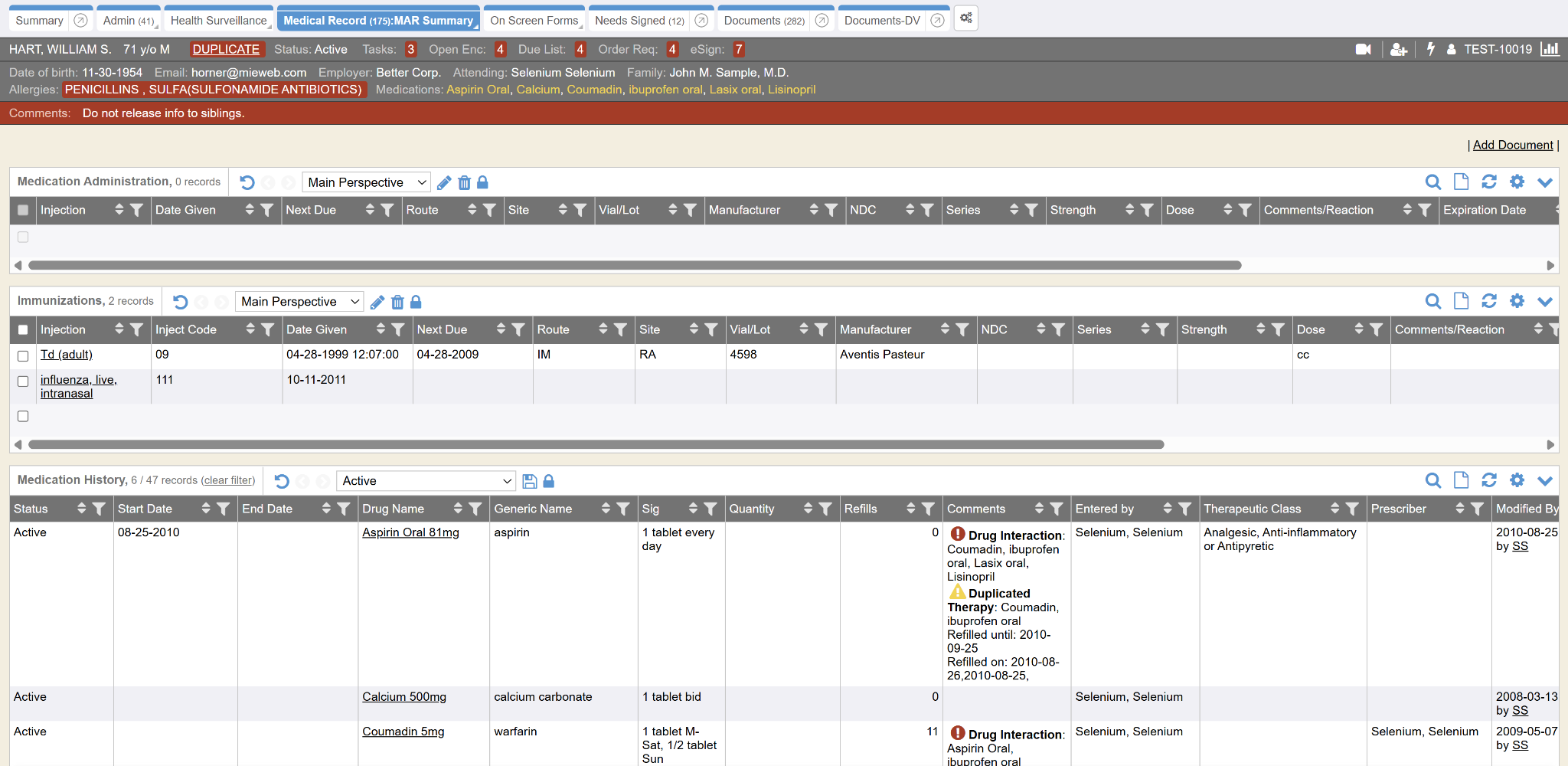This screenshot has height=766, width=1568.
Task: Open the Active filter dropdown in Medication History
Action: [x=426, y=481]
